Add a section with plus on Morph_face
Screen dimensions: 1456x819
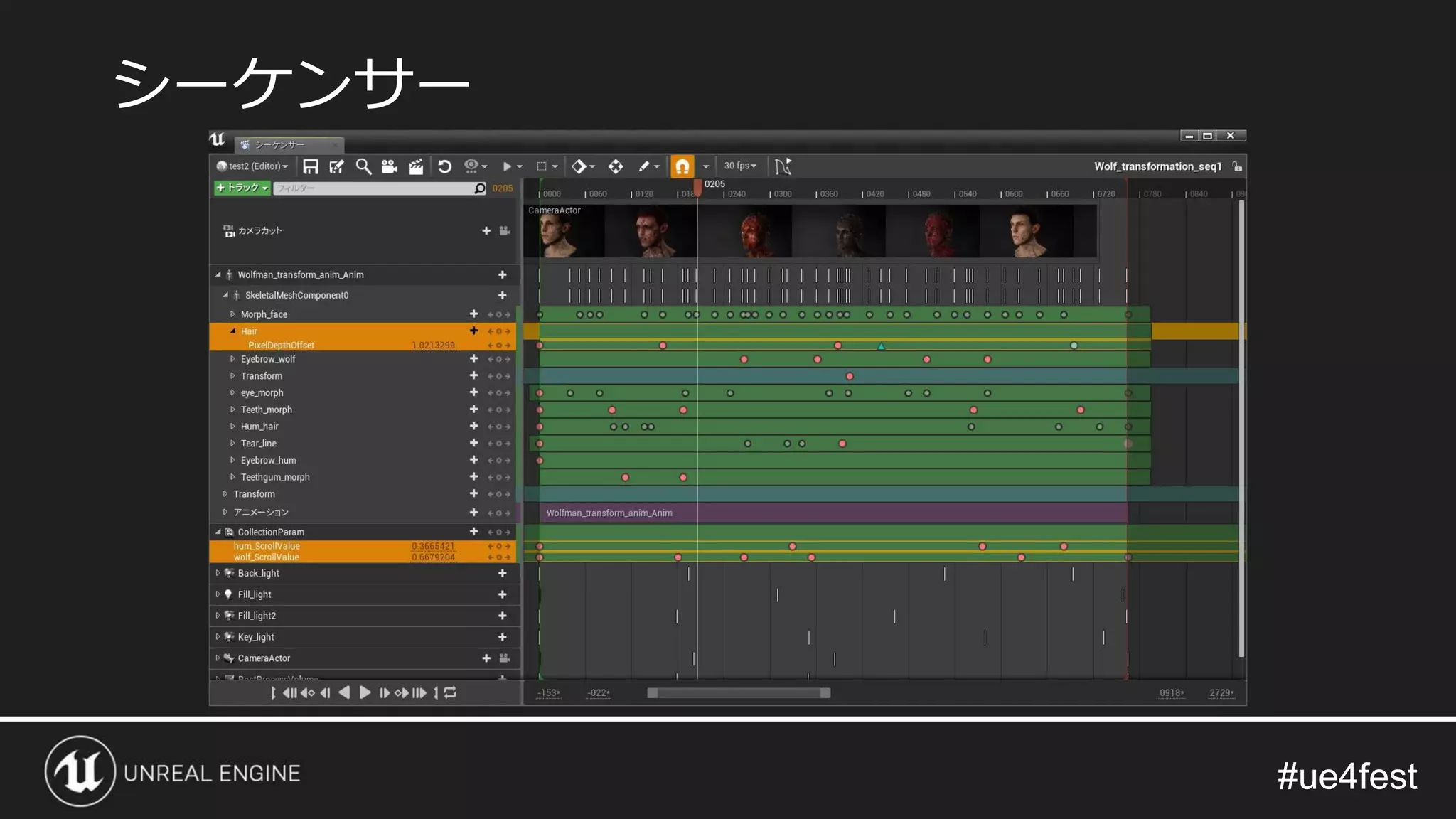[x=473, y=314]
